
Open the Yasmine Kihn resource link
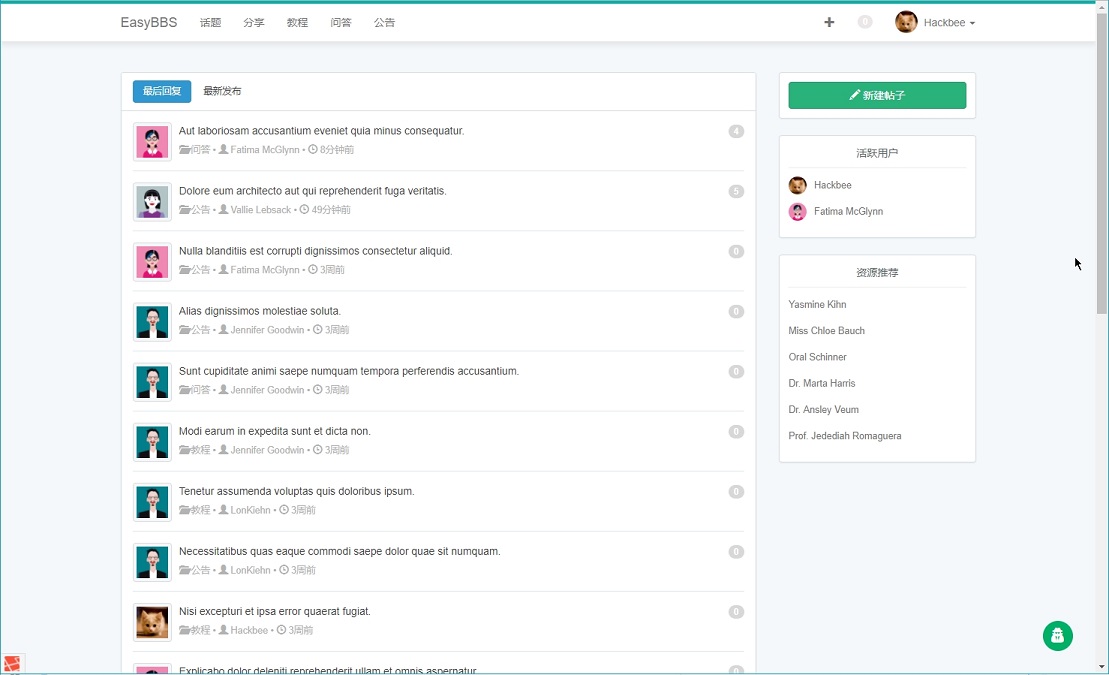[817, 304]
